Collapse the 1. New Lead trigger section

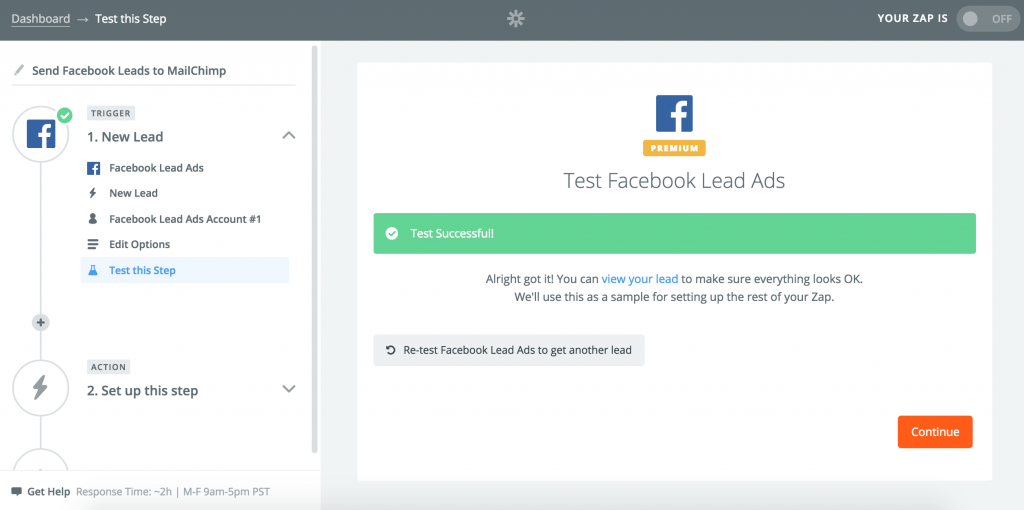click(x=288, y=136)
